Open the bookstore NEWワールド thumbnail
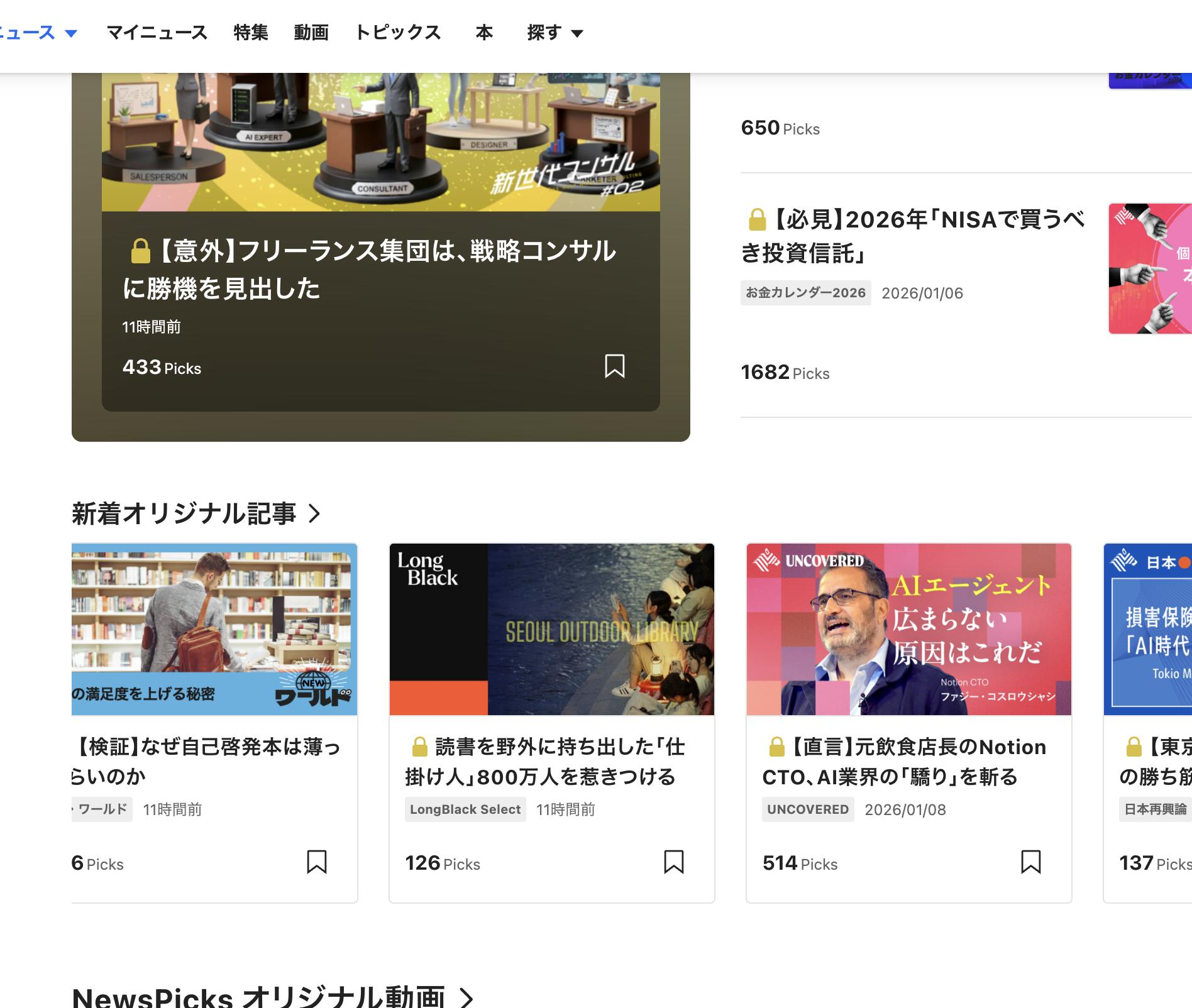Image resolution: width=1192 pixels, height=1008 pixels. (214, 630)
